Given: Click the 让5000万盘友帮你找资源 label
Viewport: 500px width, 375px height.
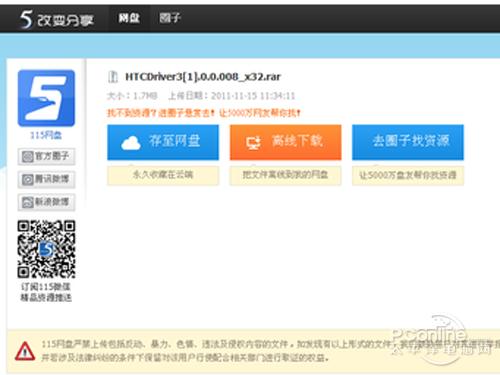Looking at the screenshot, I should [408, 175].
